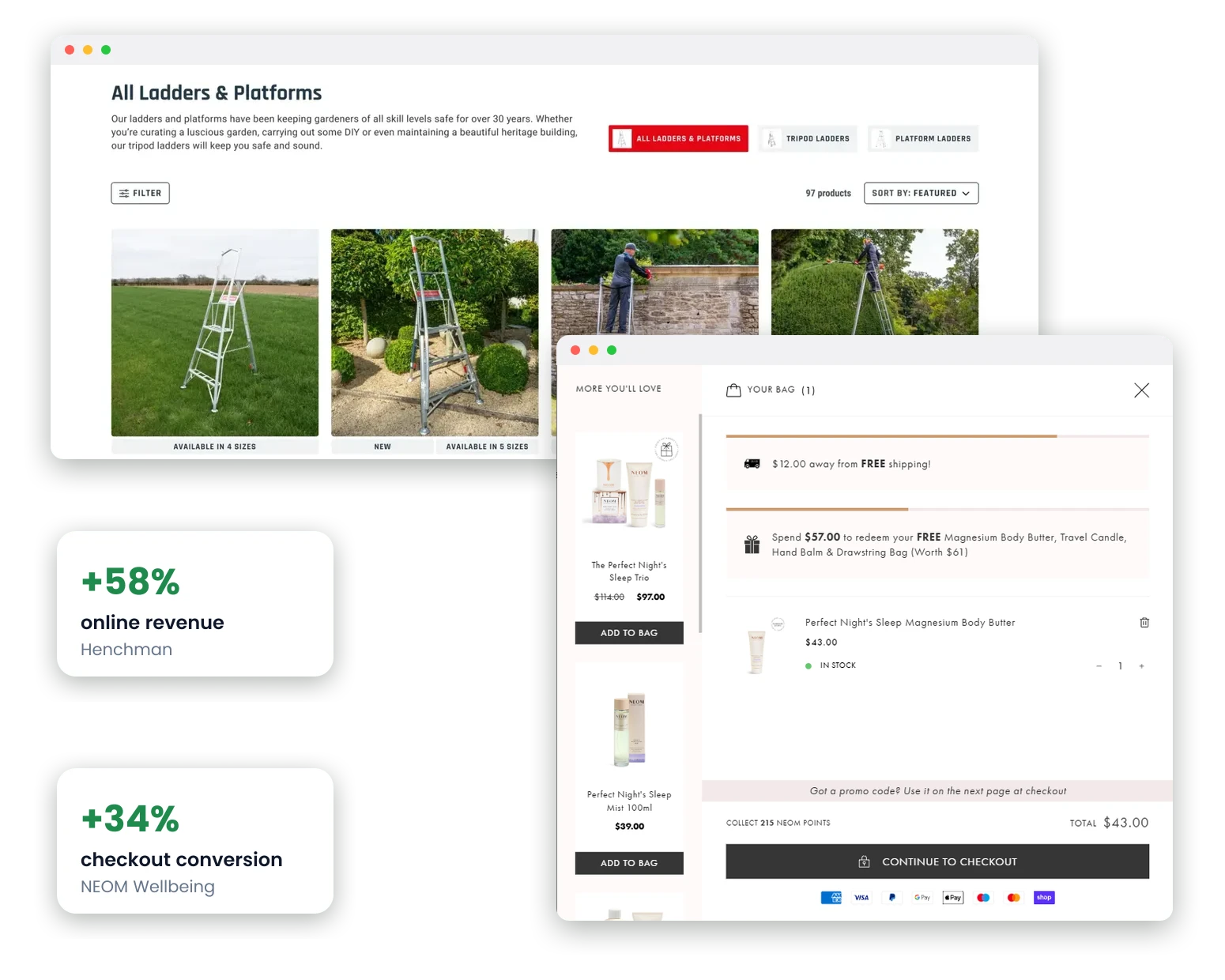Screen dimensions: 1225x980
Task: Click the NEW product badge
Action: [x=383, y=447]
